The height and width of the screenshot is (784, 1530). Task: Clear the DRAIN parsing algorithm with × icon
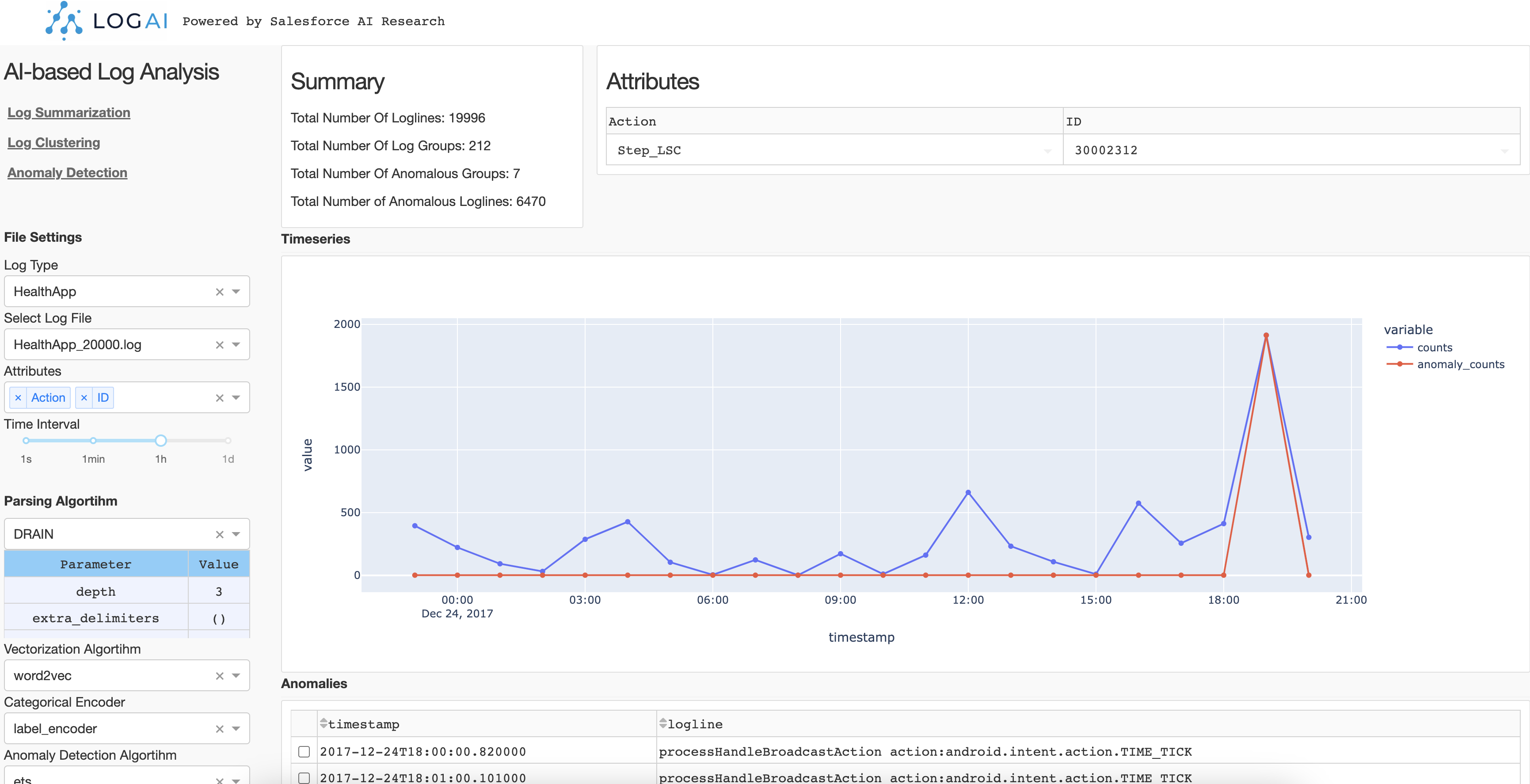(x=219, y=534)
